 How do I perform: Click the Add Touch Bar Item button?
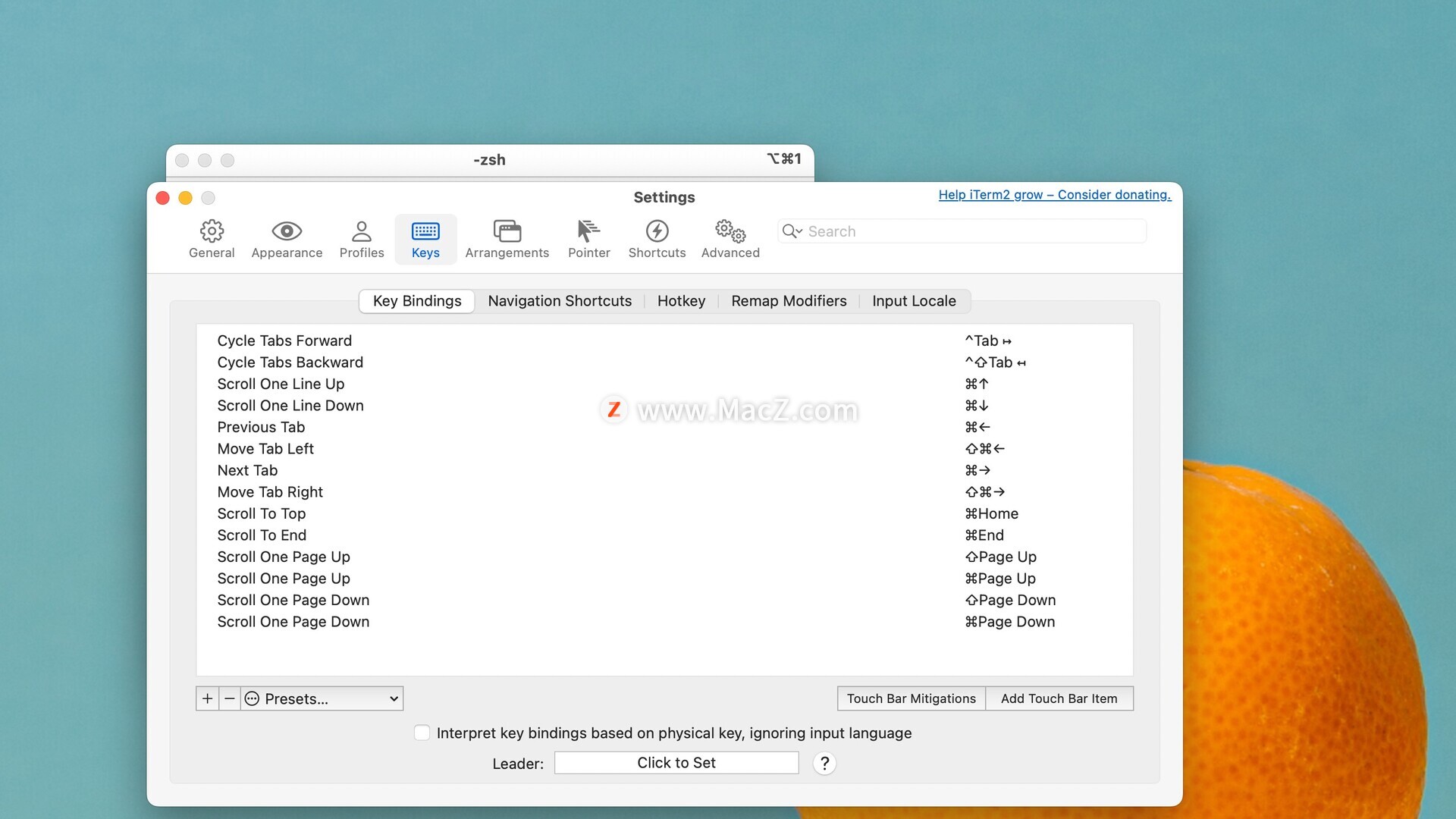pos(1059,698)
